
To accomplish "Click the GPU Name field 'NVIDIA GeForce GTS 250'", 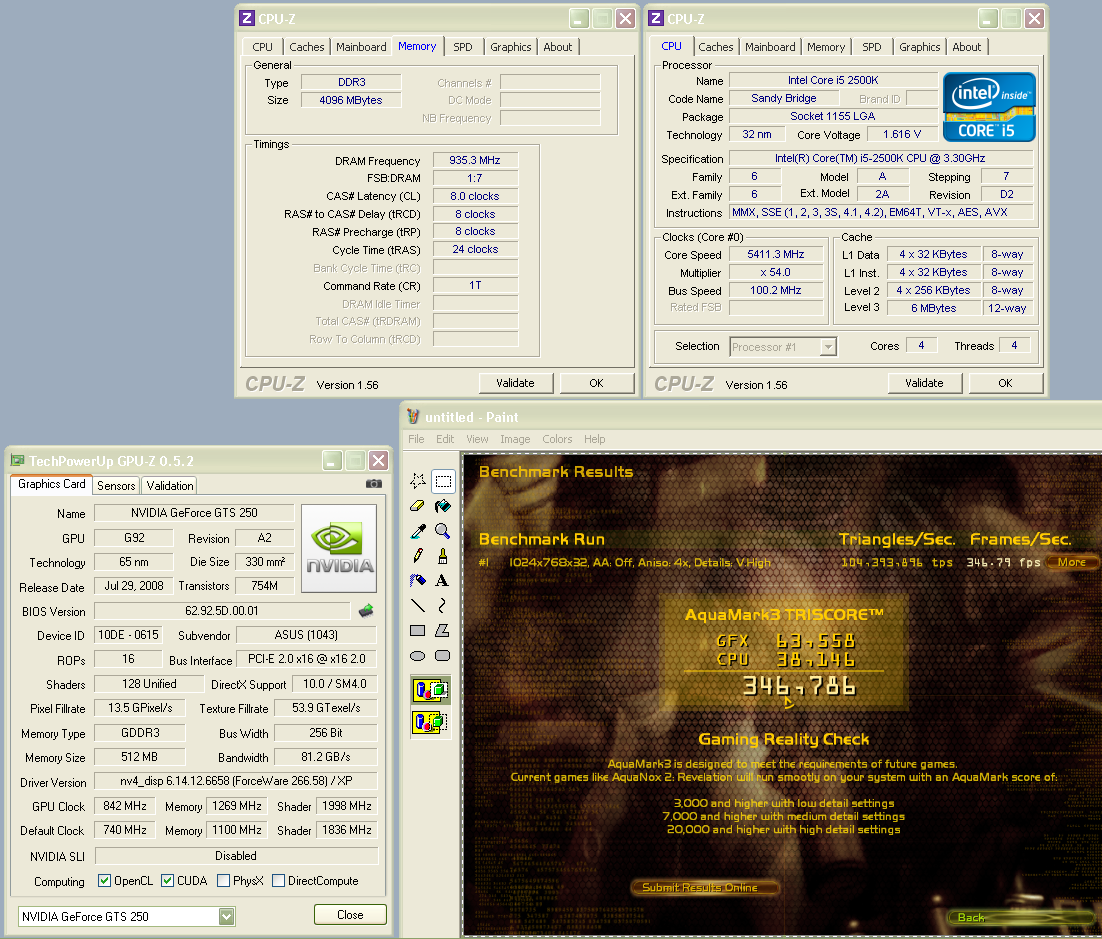I will pos(194,513).
